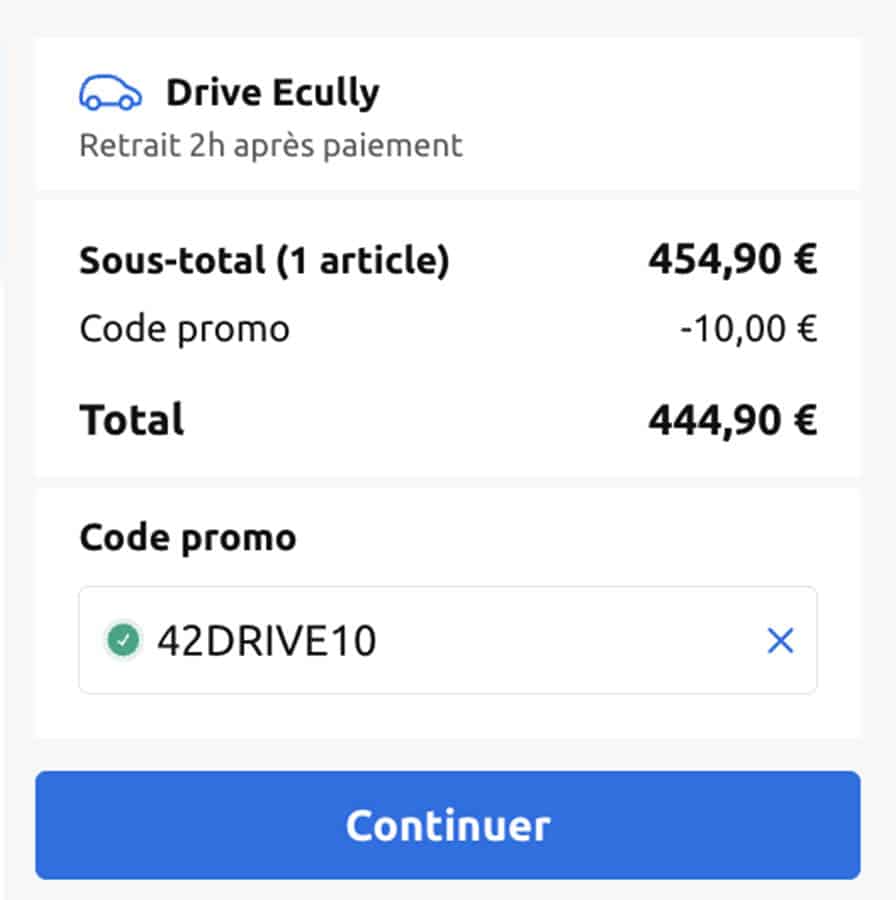The image size is (896, 900).
Task: Click the green checkmark validation icon
Action: pyautogui.click(x=123, y=640)
